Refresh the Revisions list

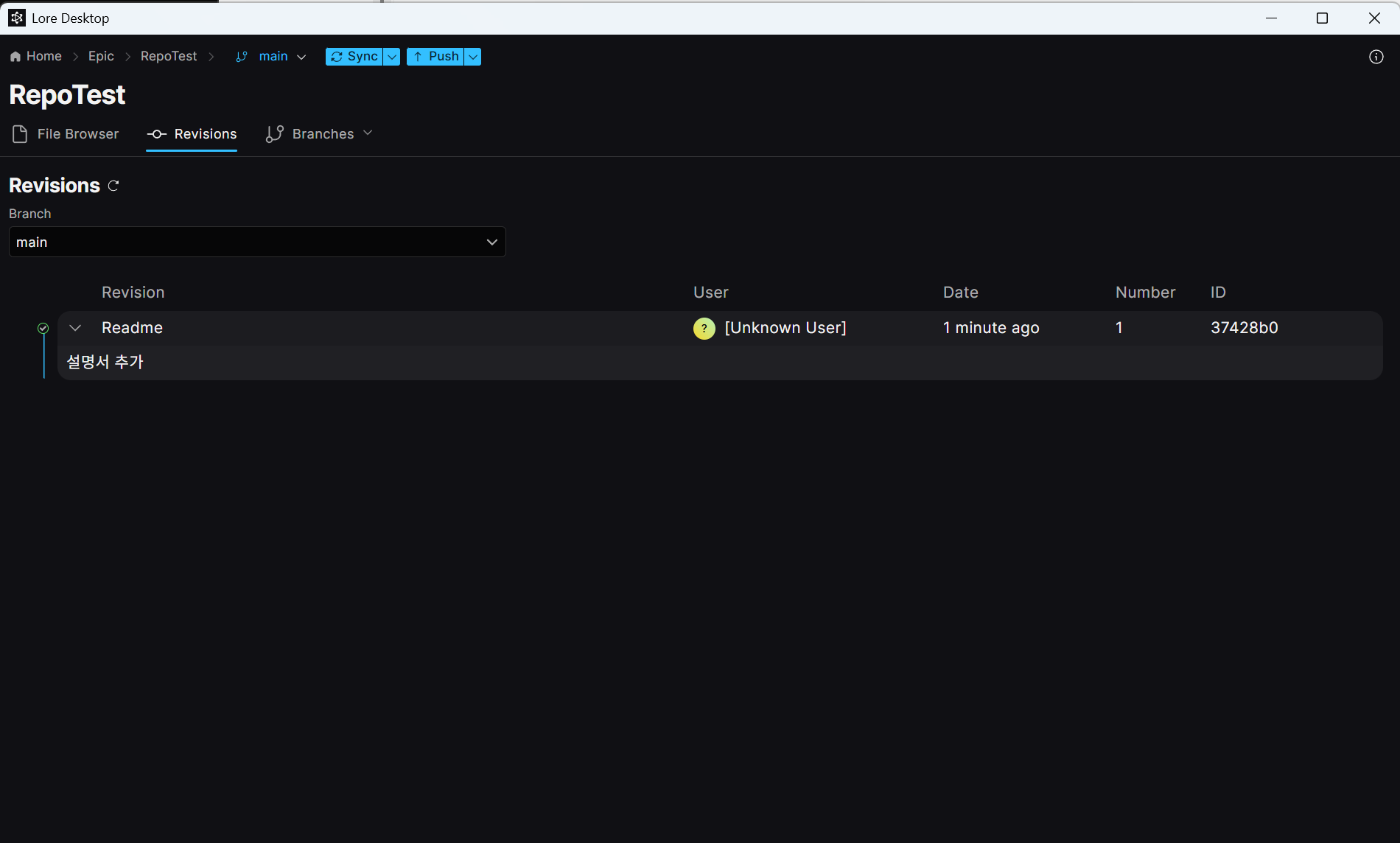tap(113, 186)
